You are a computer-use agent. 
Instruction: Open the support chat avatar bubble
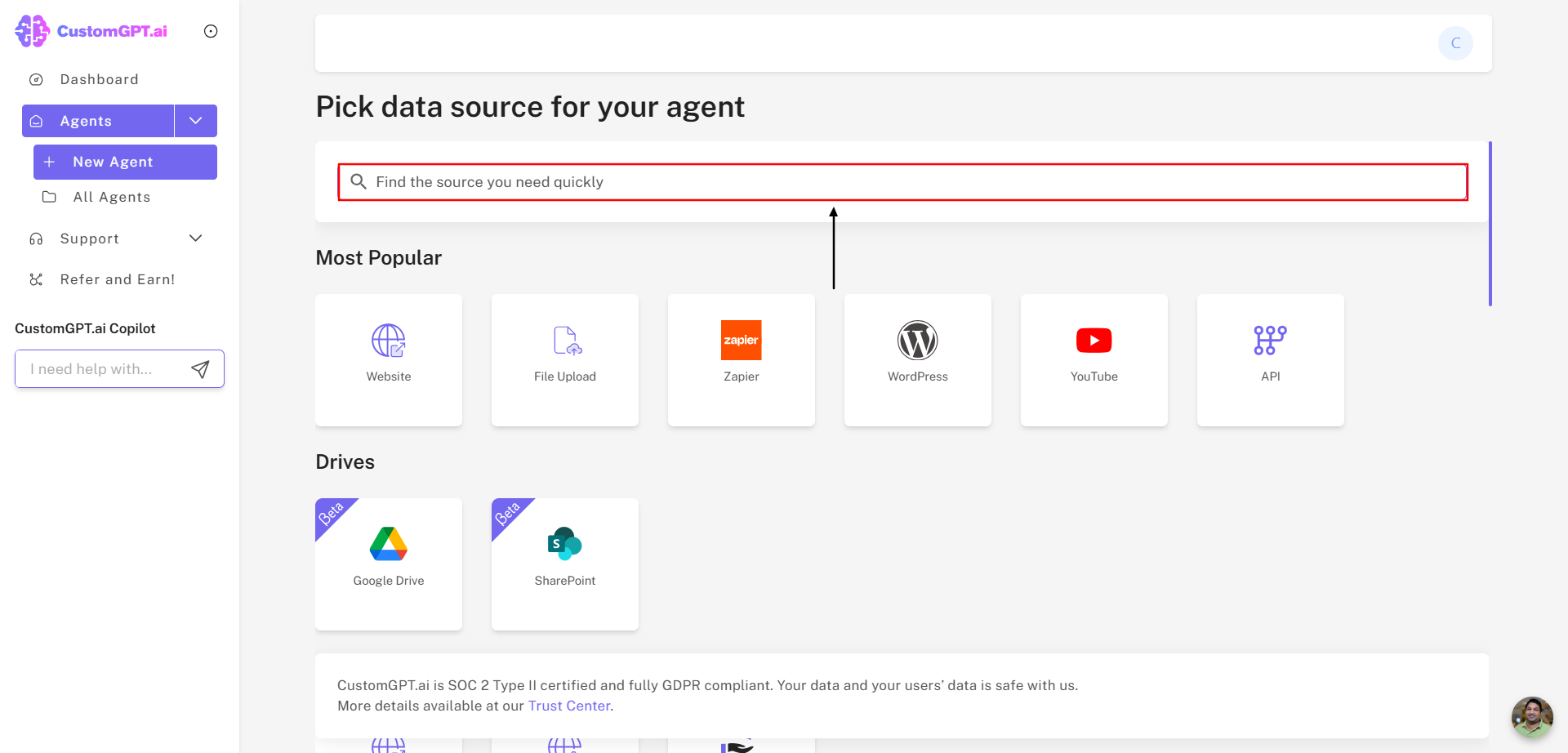[x=1532, y=717]
